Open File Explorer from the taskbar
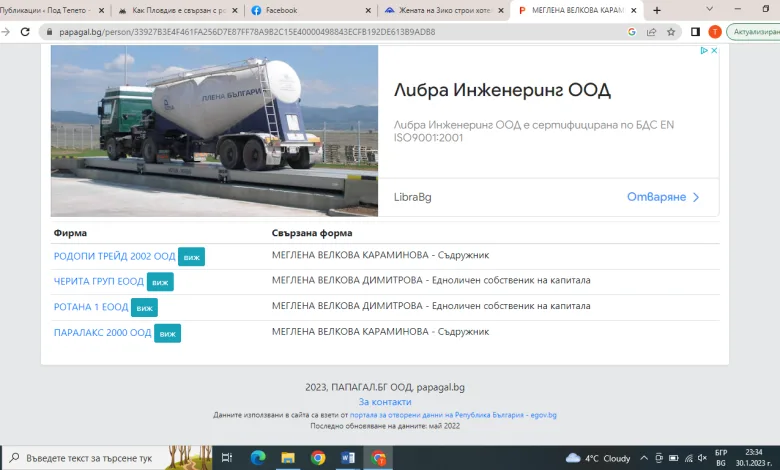The height and width of the screenshot is (470, 780). pyautogui.click(x=288, y=458)
